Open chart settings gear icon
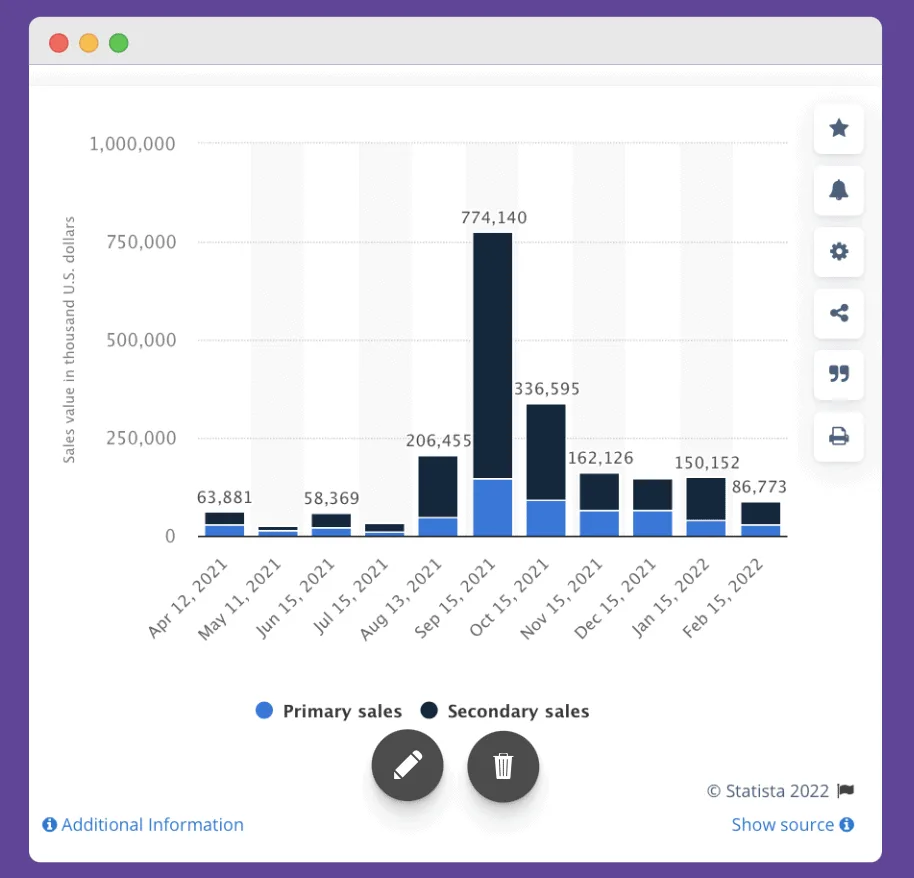The width and height of the screenshot is (914, 878). (x=839, y=252)
